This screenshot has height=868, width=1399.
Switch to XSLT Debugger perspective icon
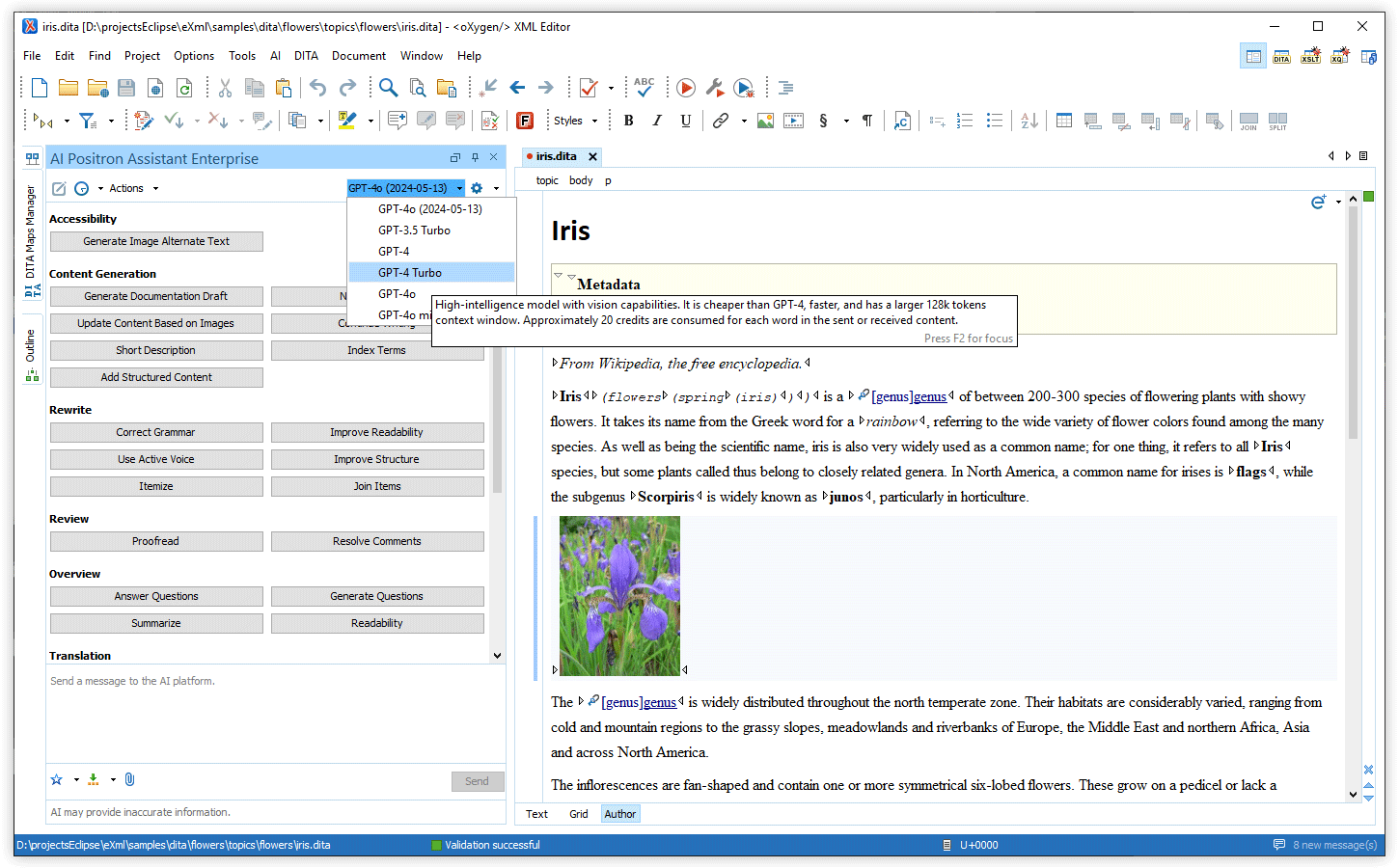[x=1310, y=57]
